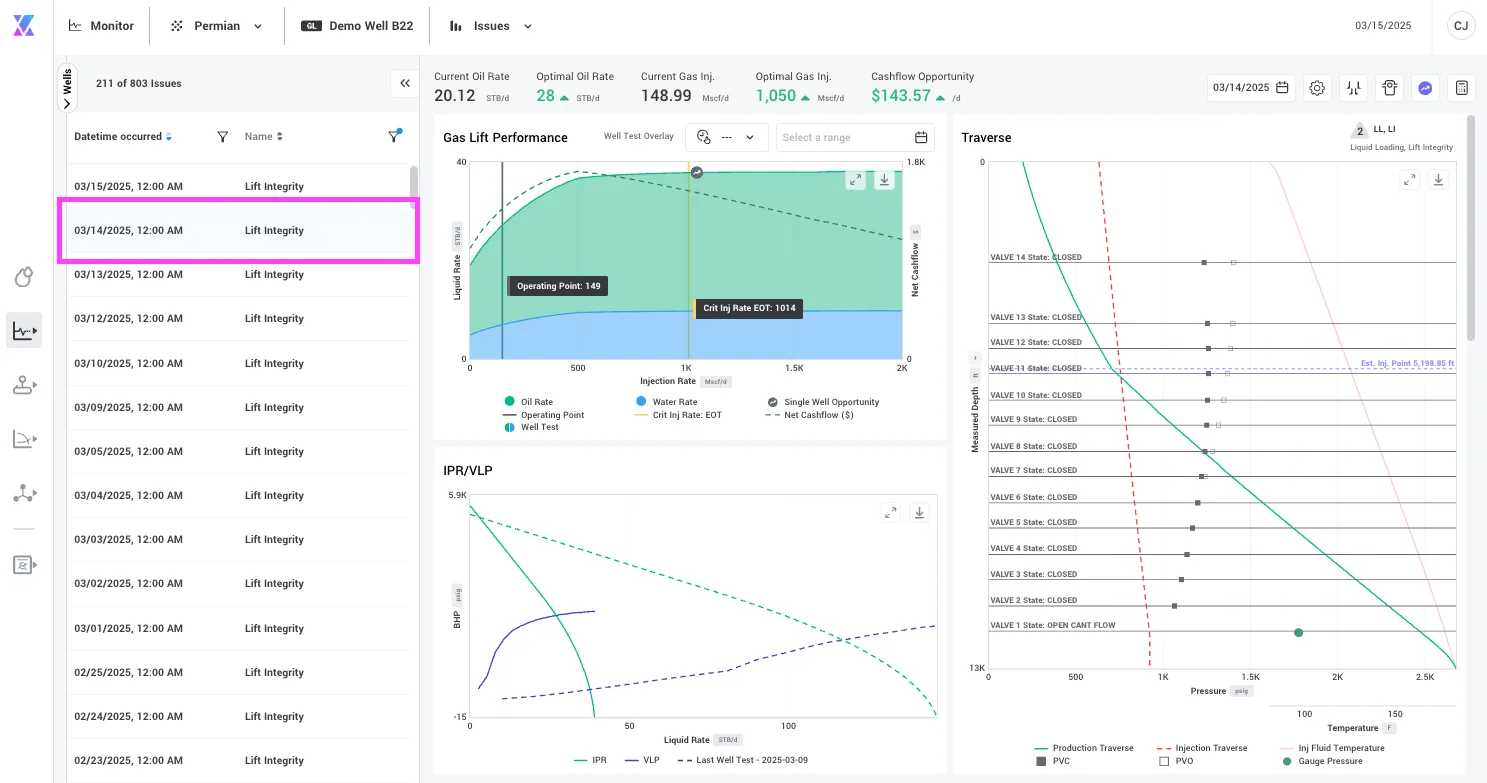Image resolution: width=1487 pixels, height=783 pixels.
Task: Sort by Datetime occurred column
Action: tap(123, 137)
